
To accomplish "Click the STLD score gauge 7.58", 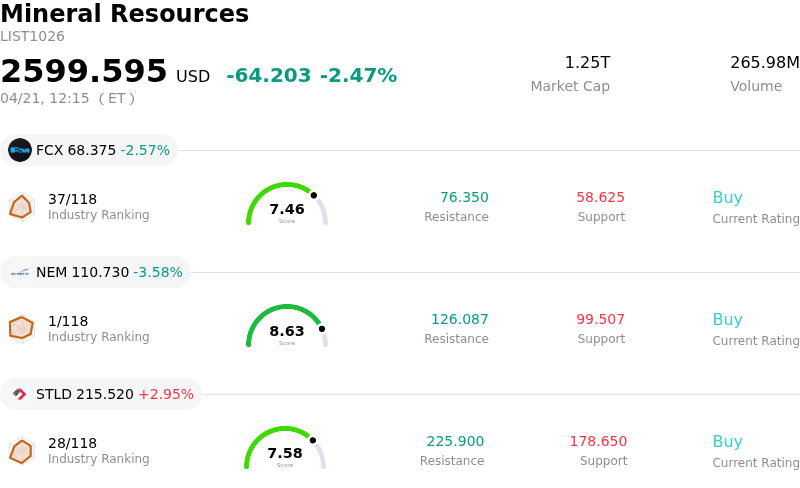I will click(x=285, y=450).
